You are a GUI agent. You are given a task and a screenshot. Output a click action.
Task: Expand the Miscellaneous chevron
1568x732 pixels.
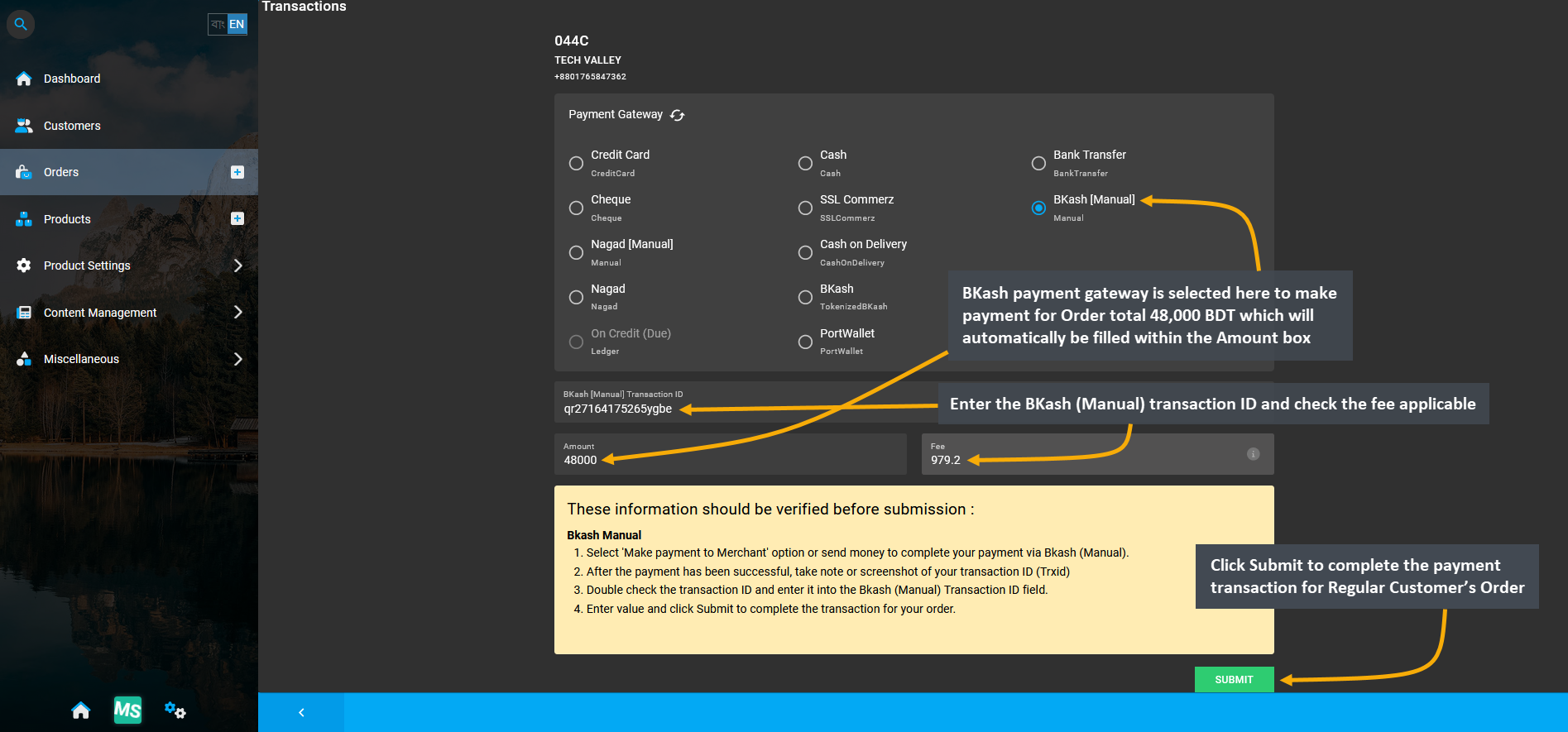tap(238, 359)
